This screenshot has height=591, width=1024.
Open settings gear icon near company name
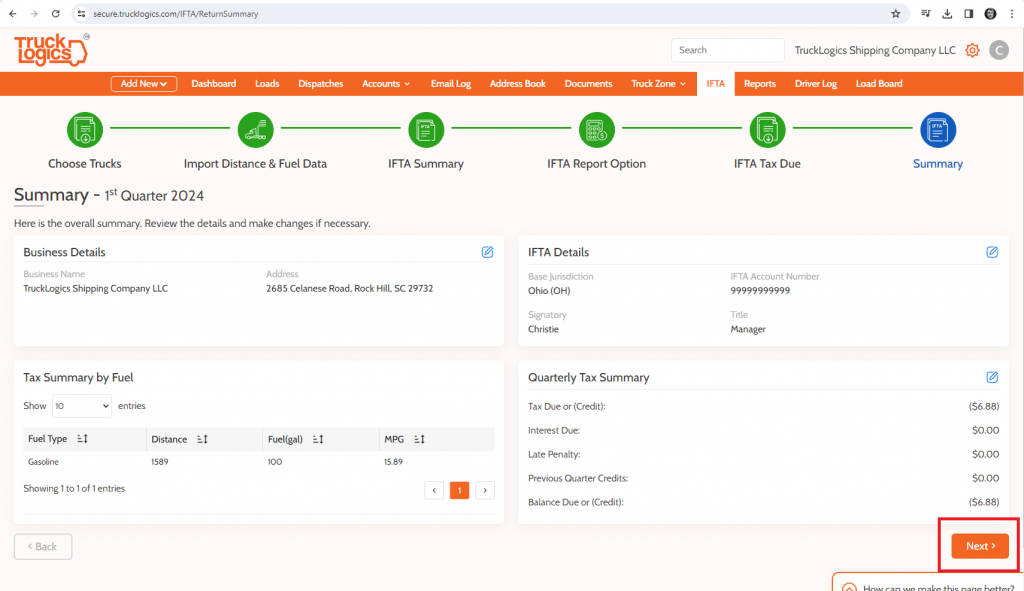972,50
